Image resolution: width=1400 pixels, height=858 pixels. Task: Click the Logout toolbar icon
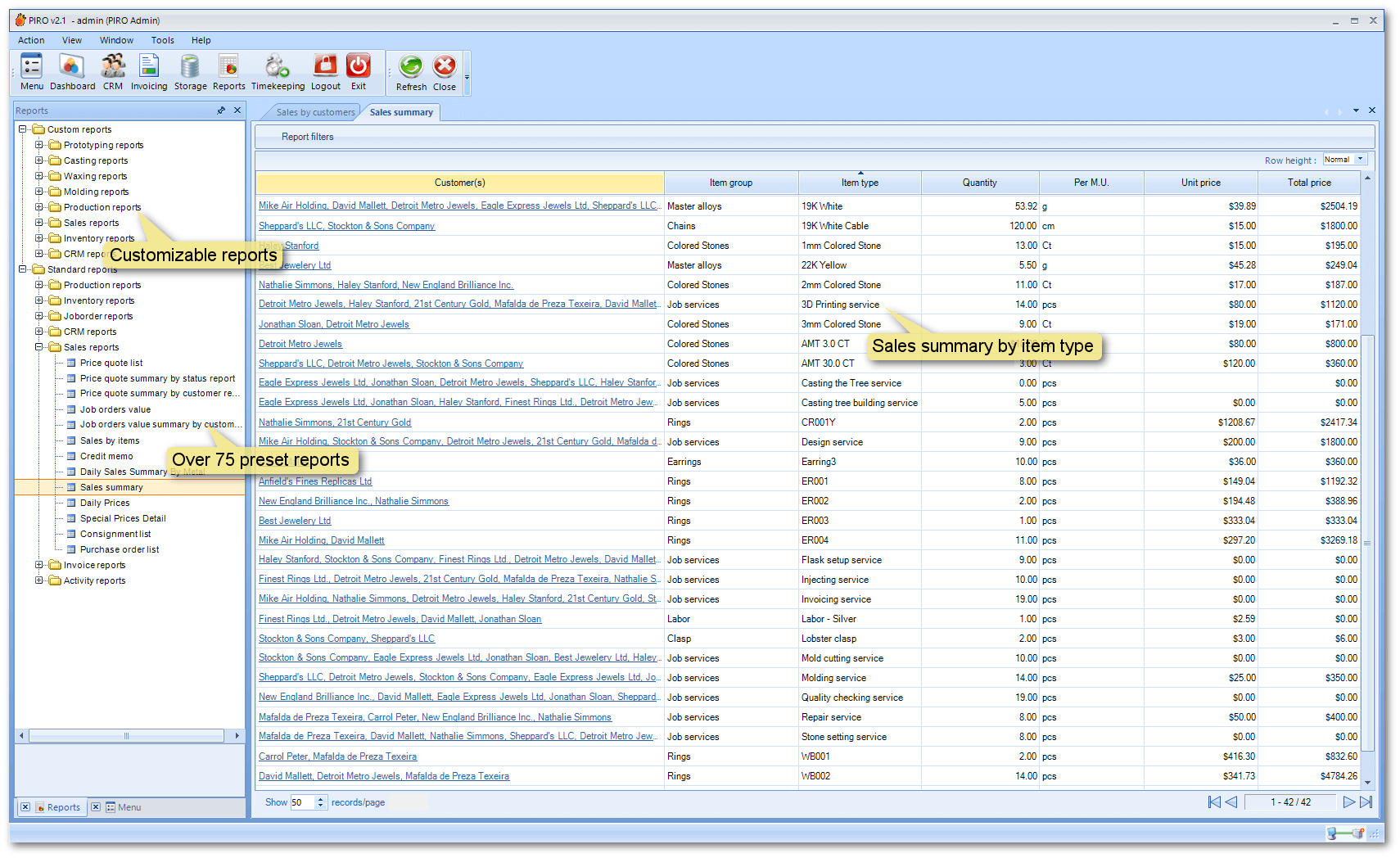pyautogui.click(x=326, y=72)
